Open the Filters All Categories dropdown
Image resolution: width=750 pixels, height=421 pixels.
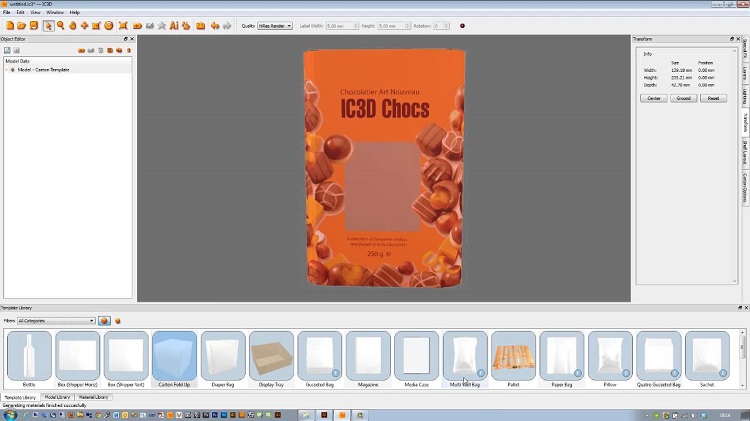pyautogui.click(x=56, y=321)
